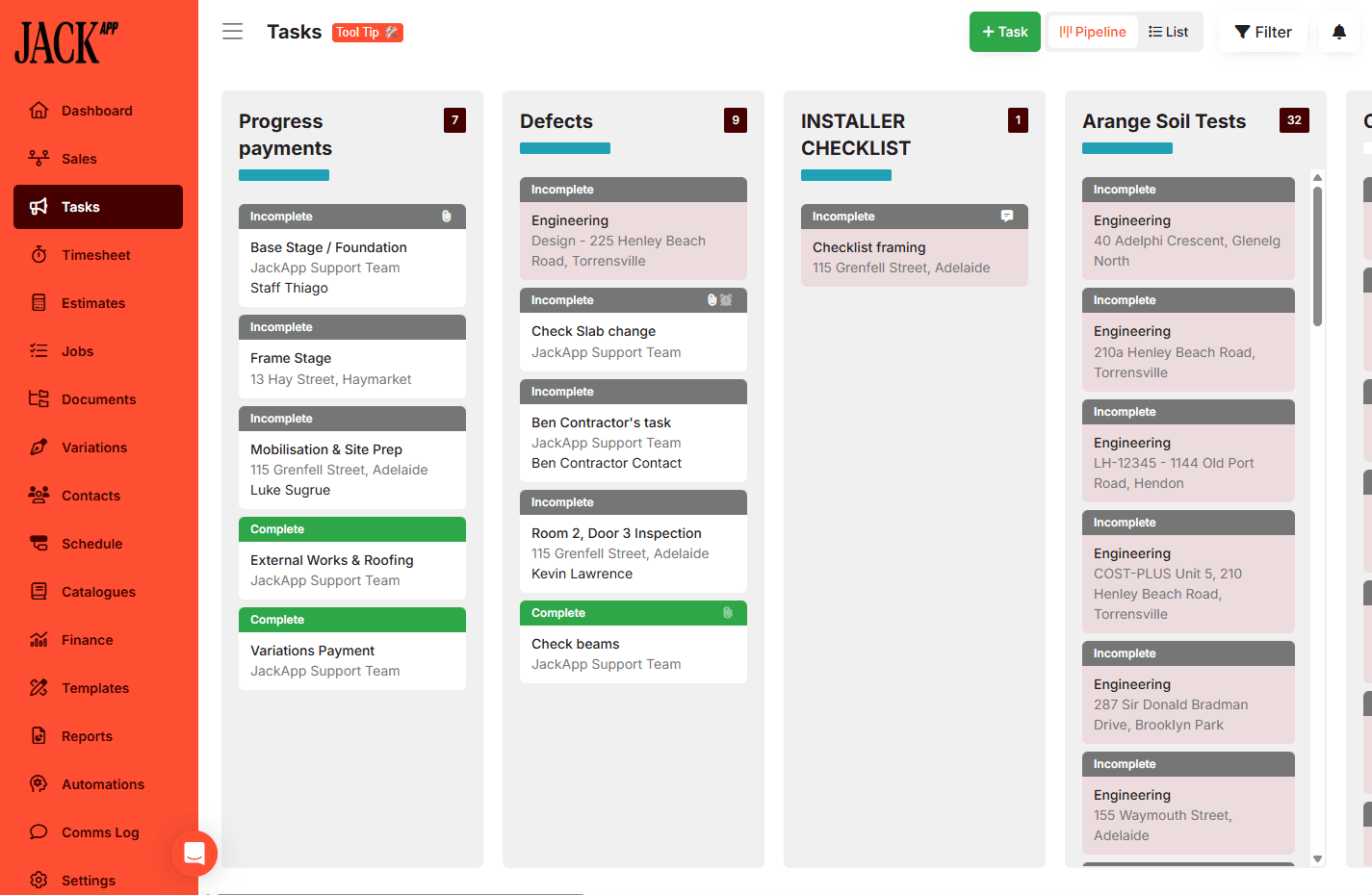Click the Settings gear icon in sidebar

click(39, 880)
